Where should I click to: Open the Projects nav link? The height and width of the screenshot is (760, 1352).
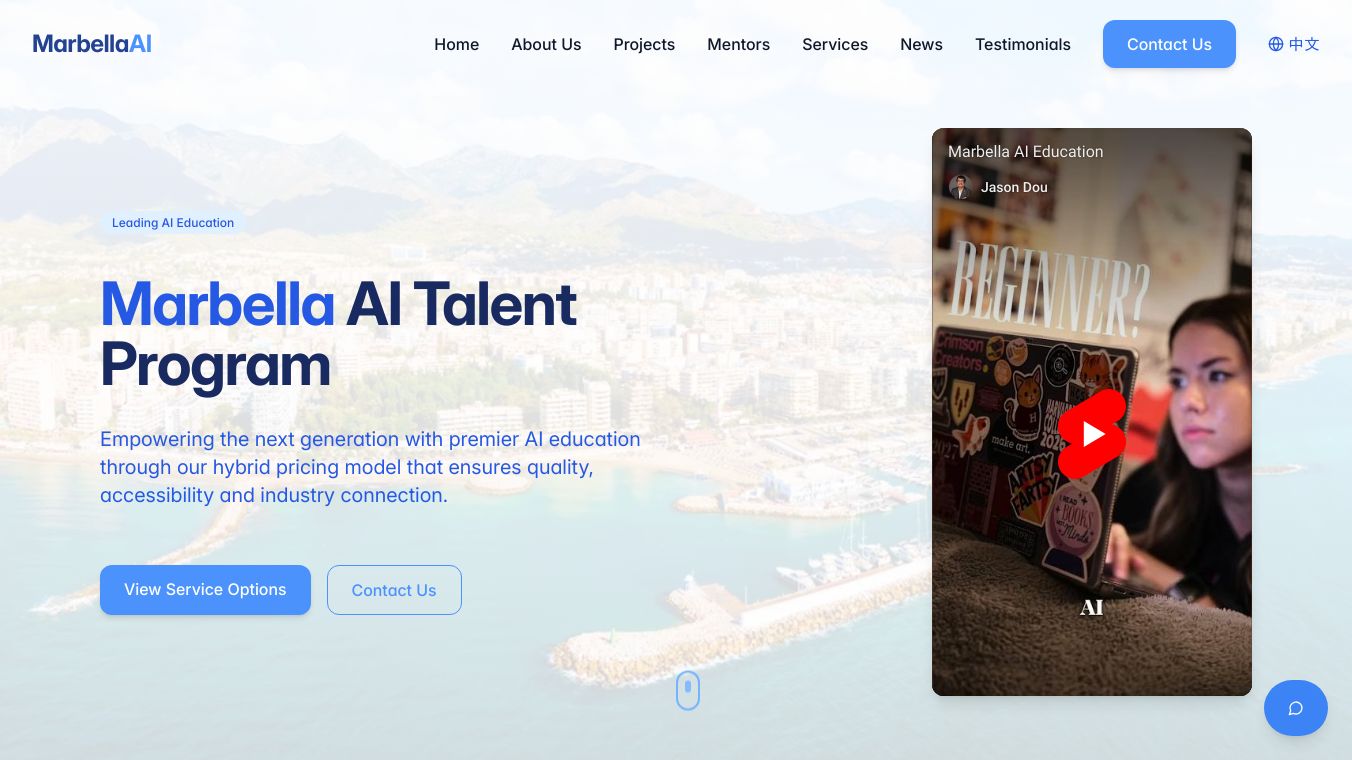coord(644,44)
